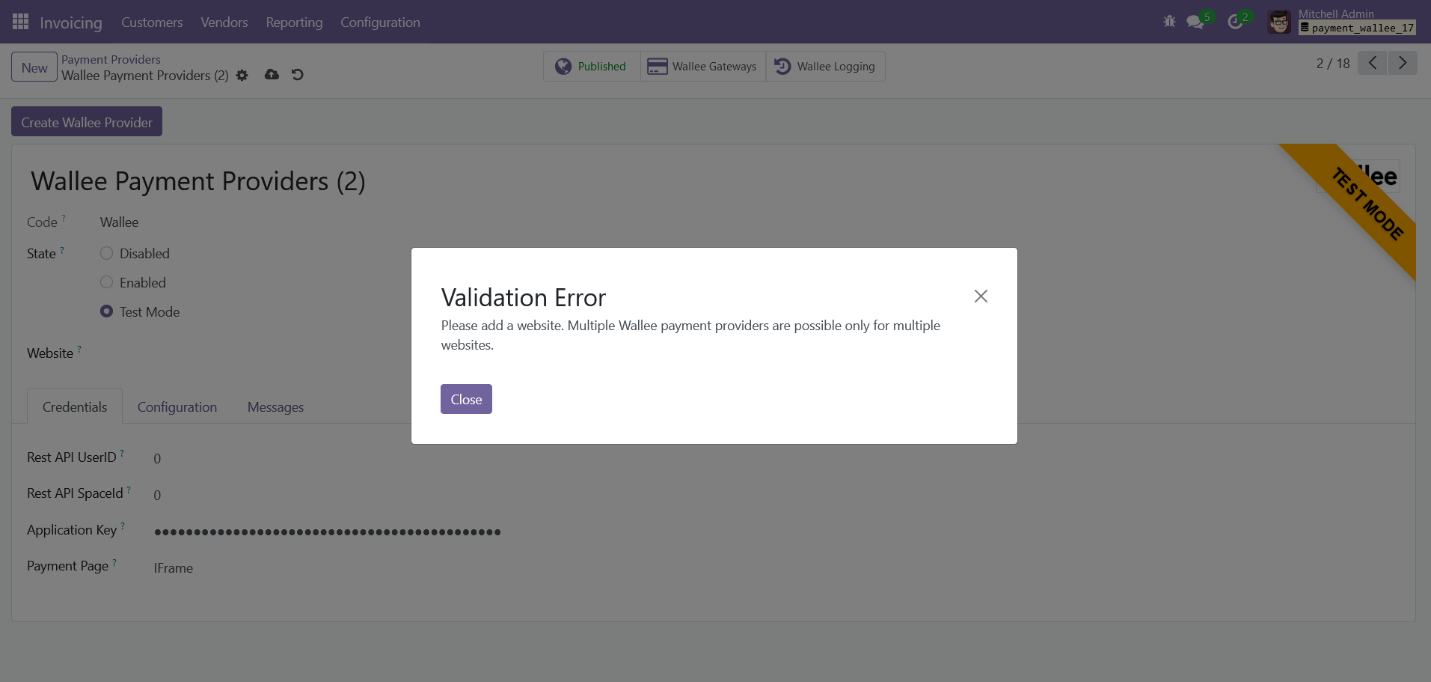This screenshot has height=682, width=1431.
Task: Open the activities clock icon
Action: click(1236, 22)
